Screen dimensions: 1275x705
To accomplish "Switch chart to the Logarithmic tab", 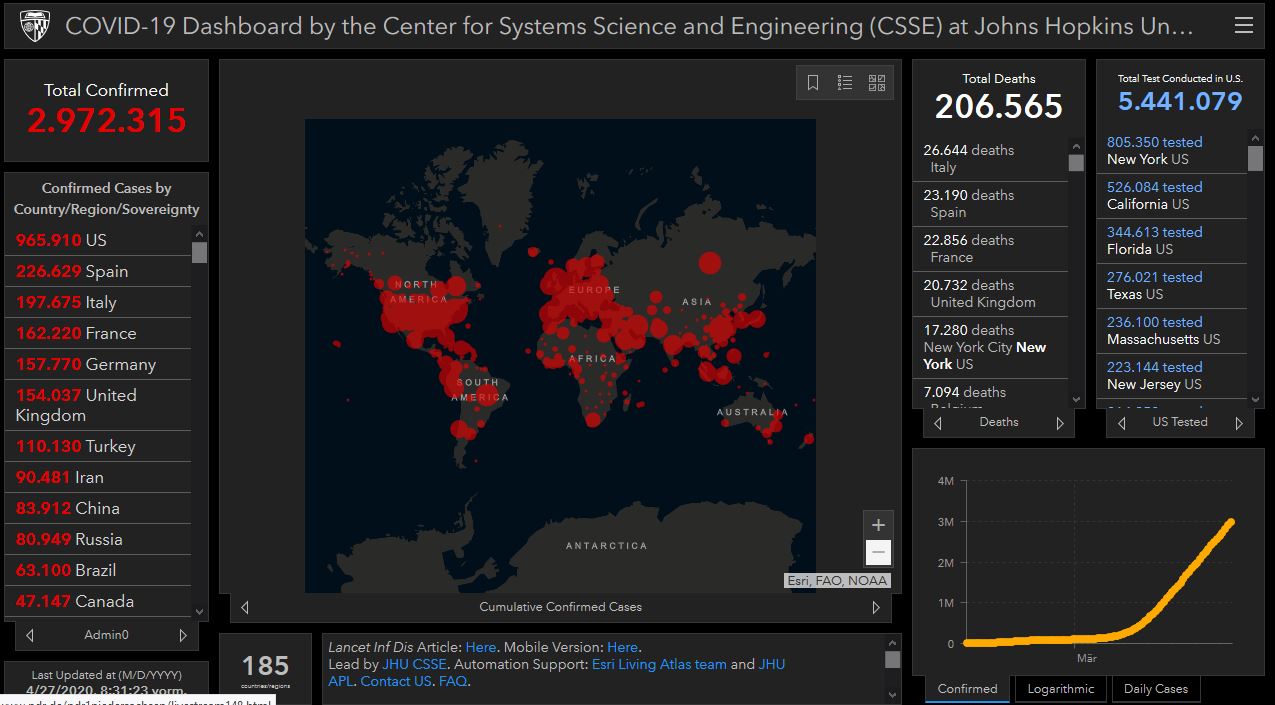I will [1060, 689].
